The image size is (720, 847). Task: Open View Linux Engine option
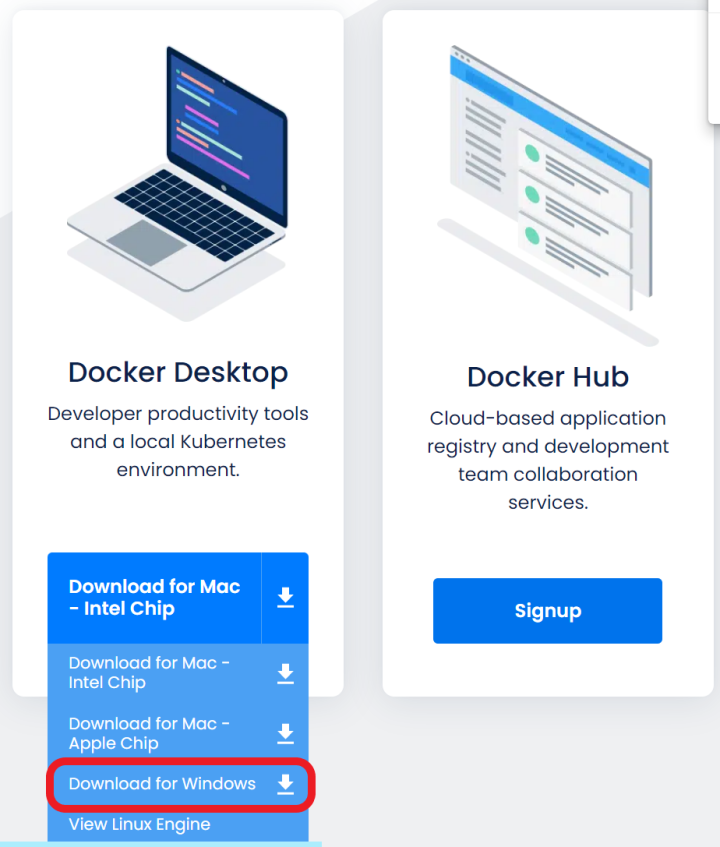(140, 825)
